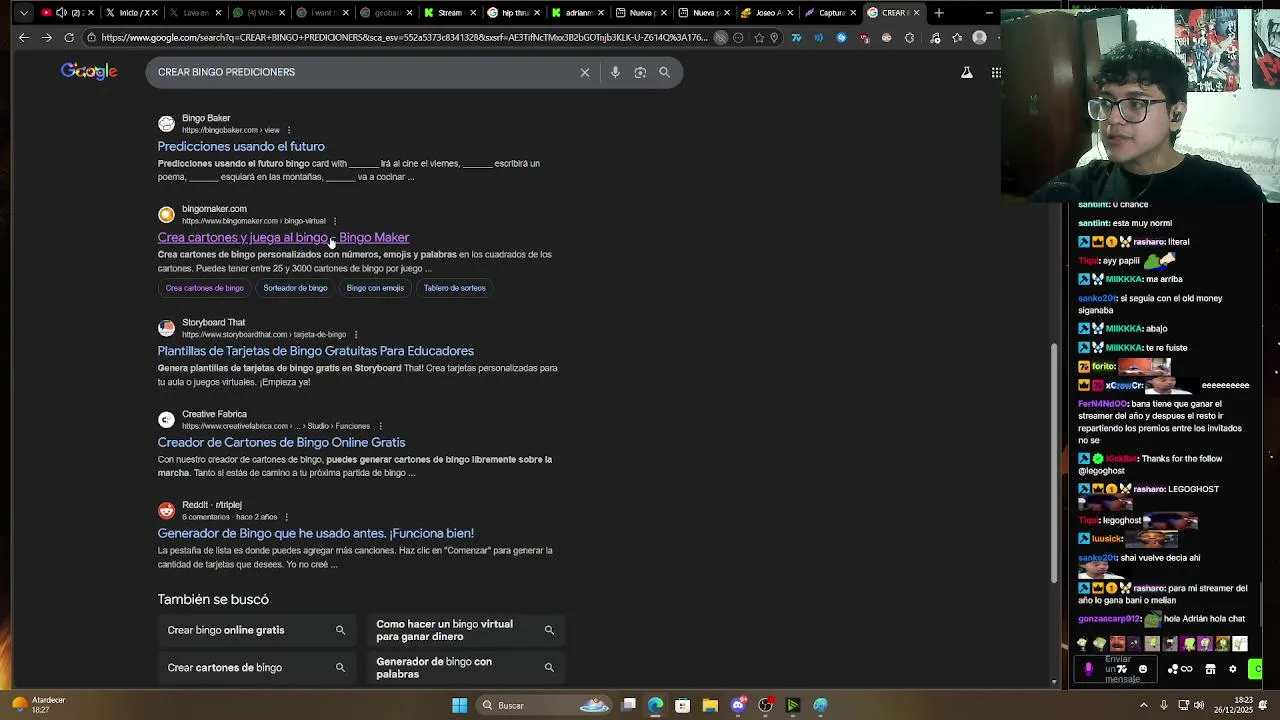Switch to the Stream tab

(x=448, y=13)
